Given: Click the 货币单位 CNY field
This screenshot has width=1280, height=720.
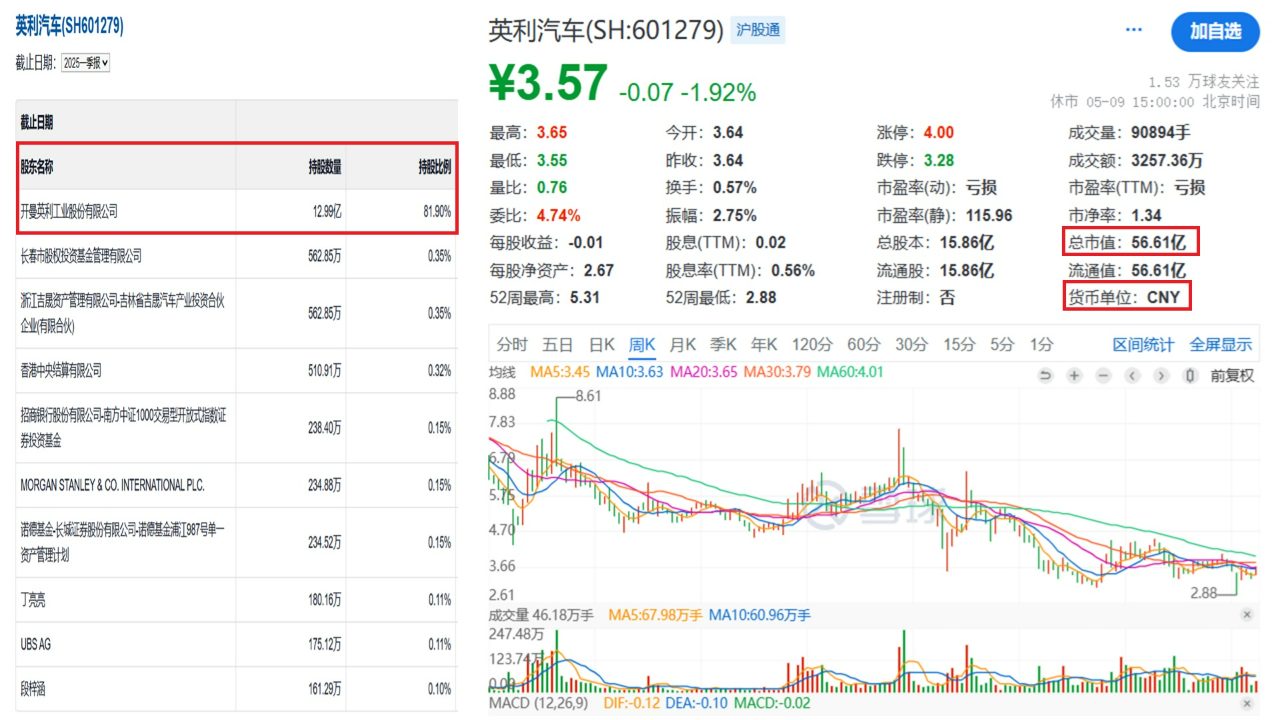Looking at the screenshot, I should pos(1125,297).
